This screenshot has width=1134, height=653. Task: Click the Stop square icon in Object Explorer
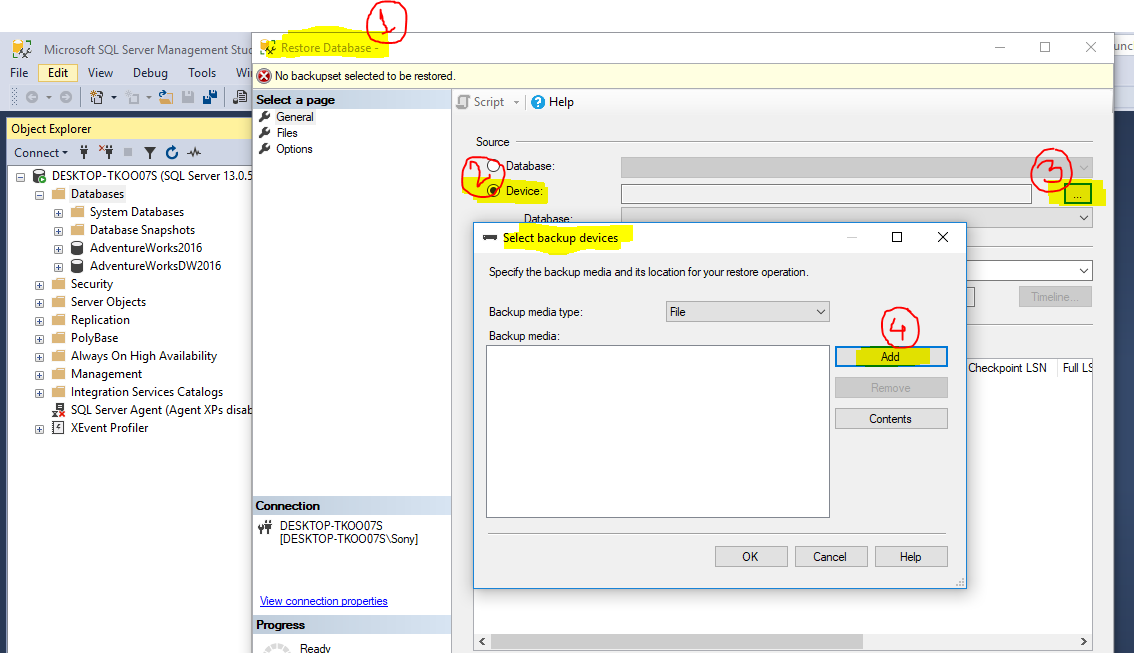[x=128, y=152]
